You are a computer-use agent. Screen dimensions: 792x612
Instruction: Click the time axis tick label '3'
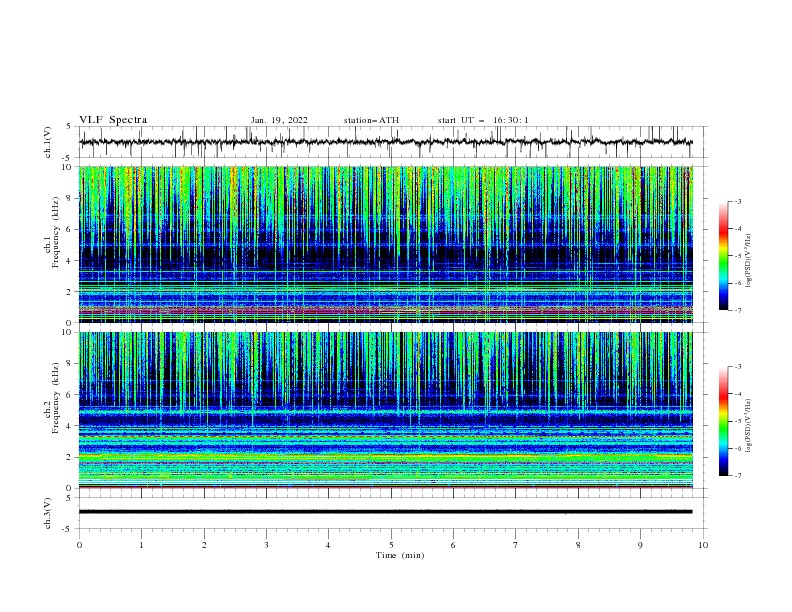(266, 545)
